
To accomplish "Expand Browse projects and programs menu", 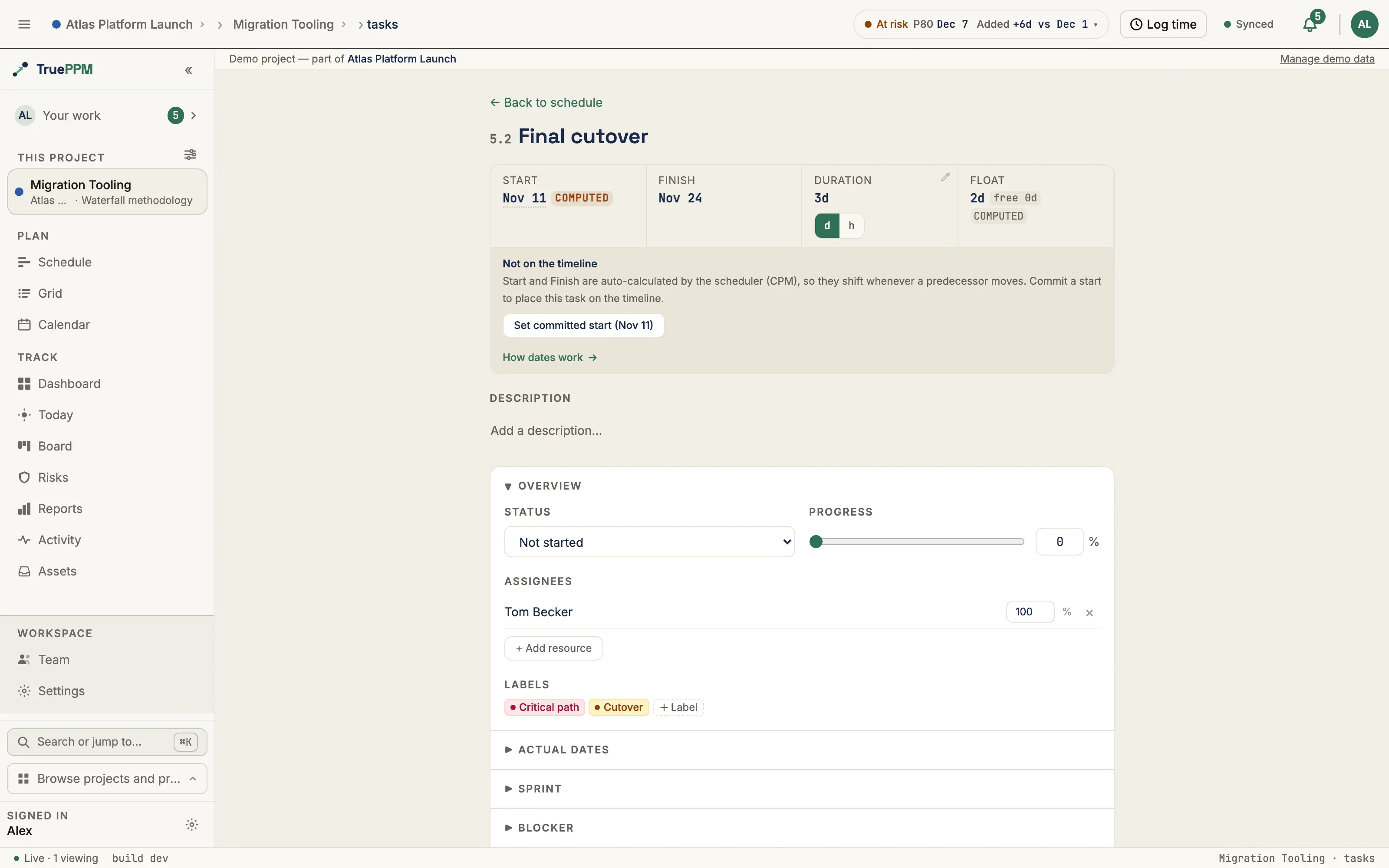I will [x=107, y=779].
